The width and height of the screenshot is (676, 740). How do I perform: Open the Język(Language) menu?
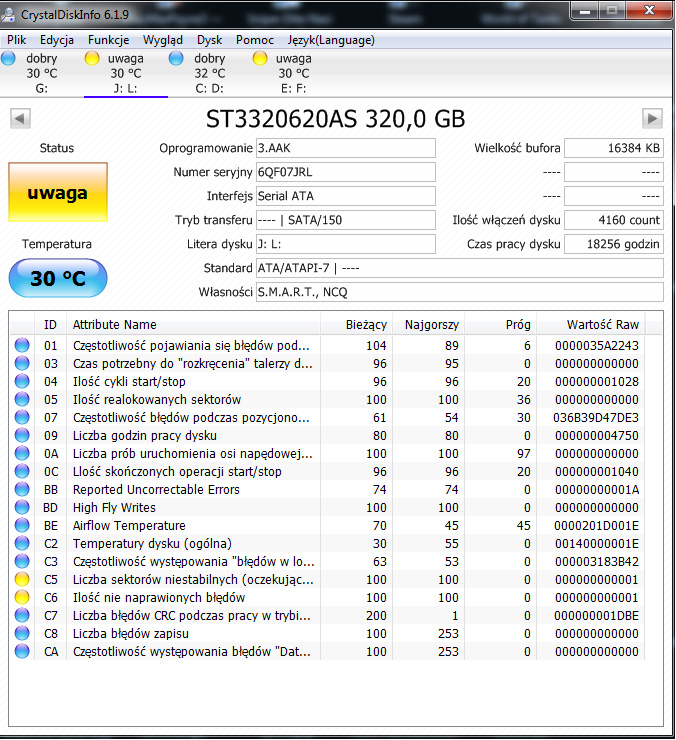click(331, 40)
